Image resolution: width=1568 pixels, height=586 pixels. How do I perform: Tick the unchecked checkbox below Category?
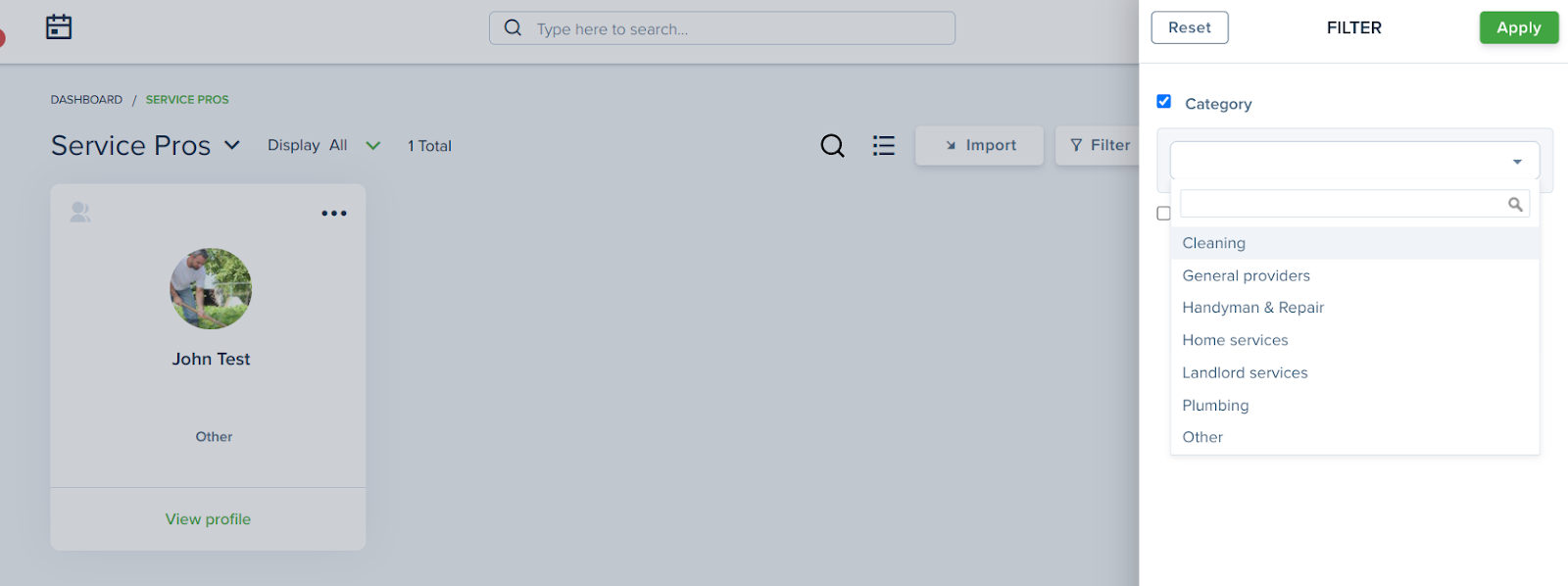click(x=1163, y=213)
